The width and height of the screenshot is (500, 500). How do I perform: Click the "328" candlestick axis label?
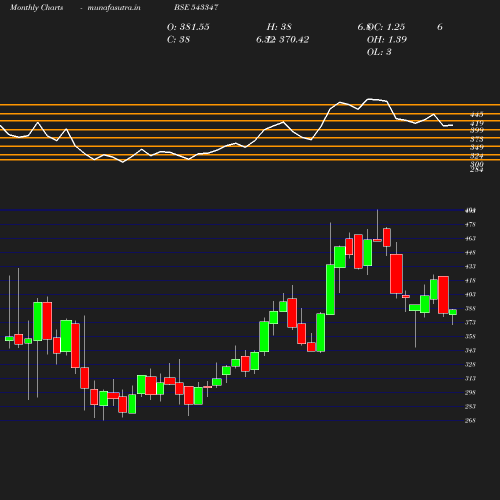pyautogui.click(x=470, y=365)
